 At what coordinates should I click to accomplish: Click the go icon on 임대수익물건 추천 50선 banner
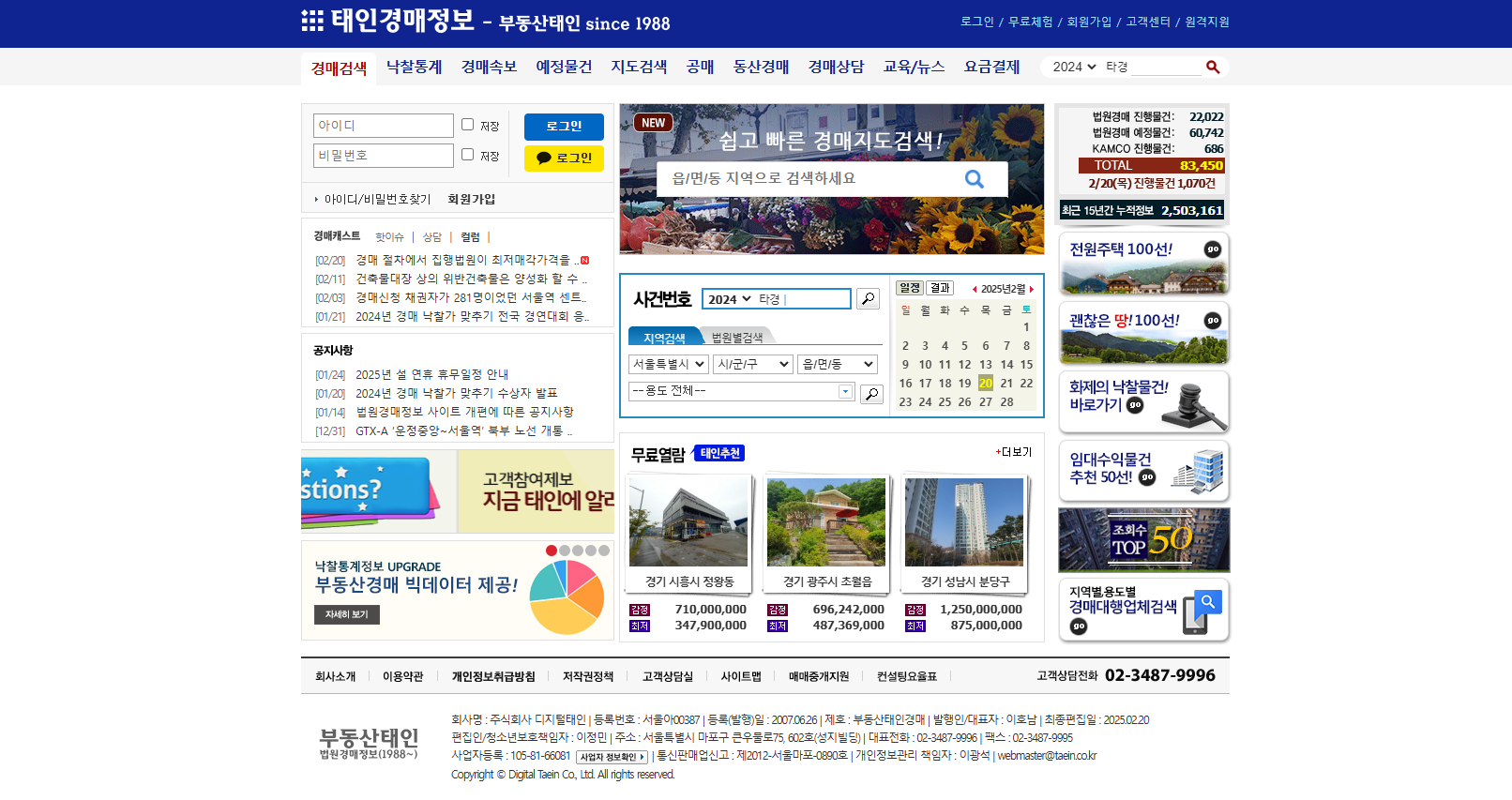(x=1147, y=477)
